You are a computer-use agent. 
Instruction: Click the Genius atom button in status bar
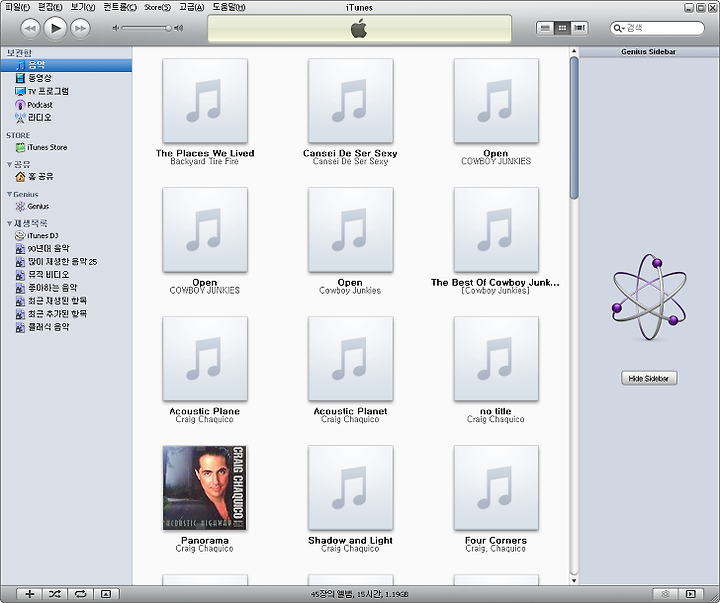pyautogui.click(x=665, y=594)
